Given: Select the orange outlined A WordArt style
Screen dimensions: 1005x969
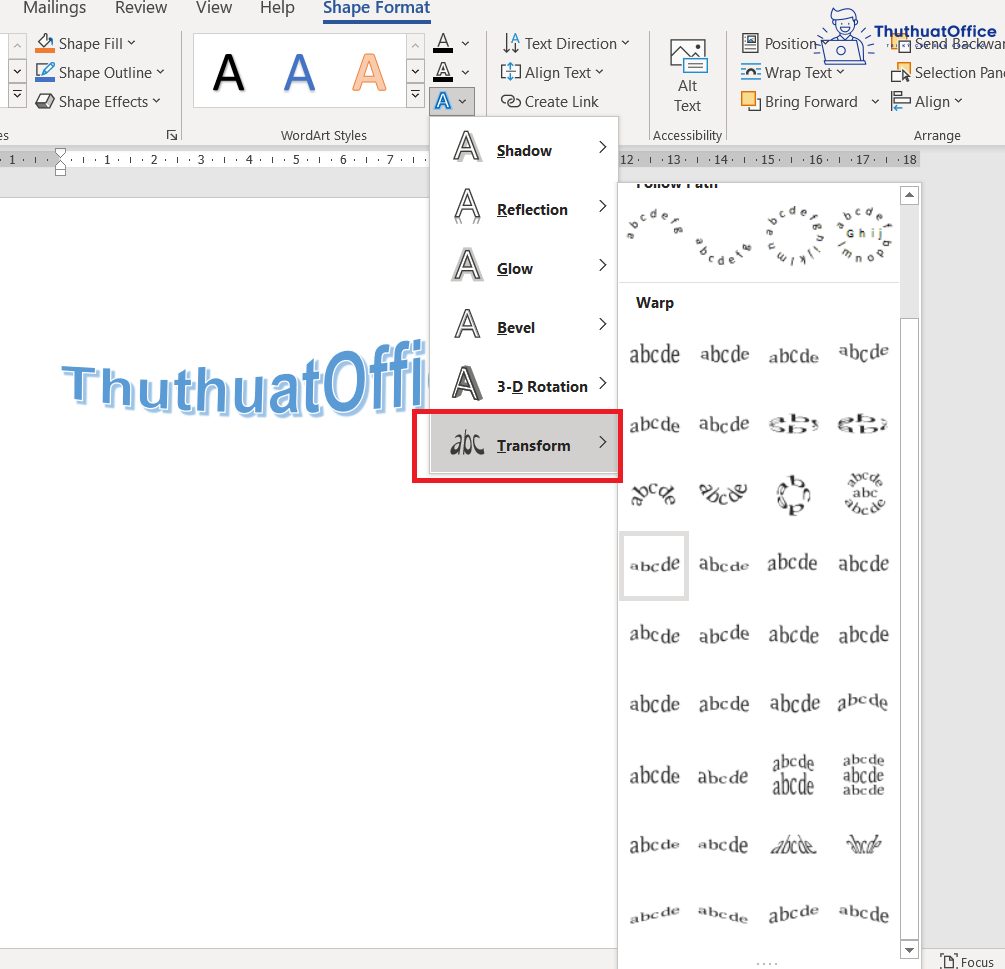Looking at the screenshot, I should pos(369,72).
